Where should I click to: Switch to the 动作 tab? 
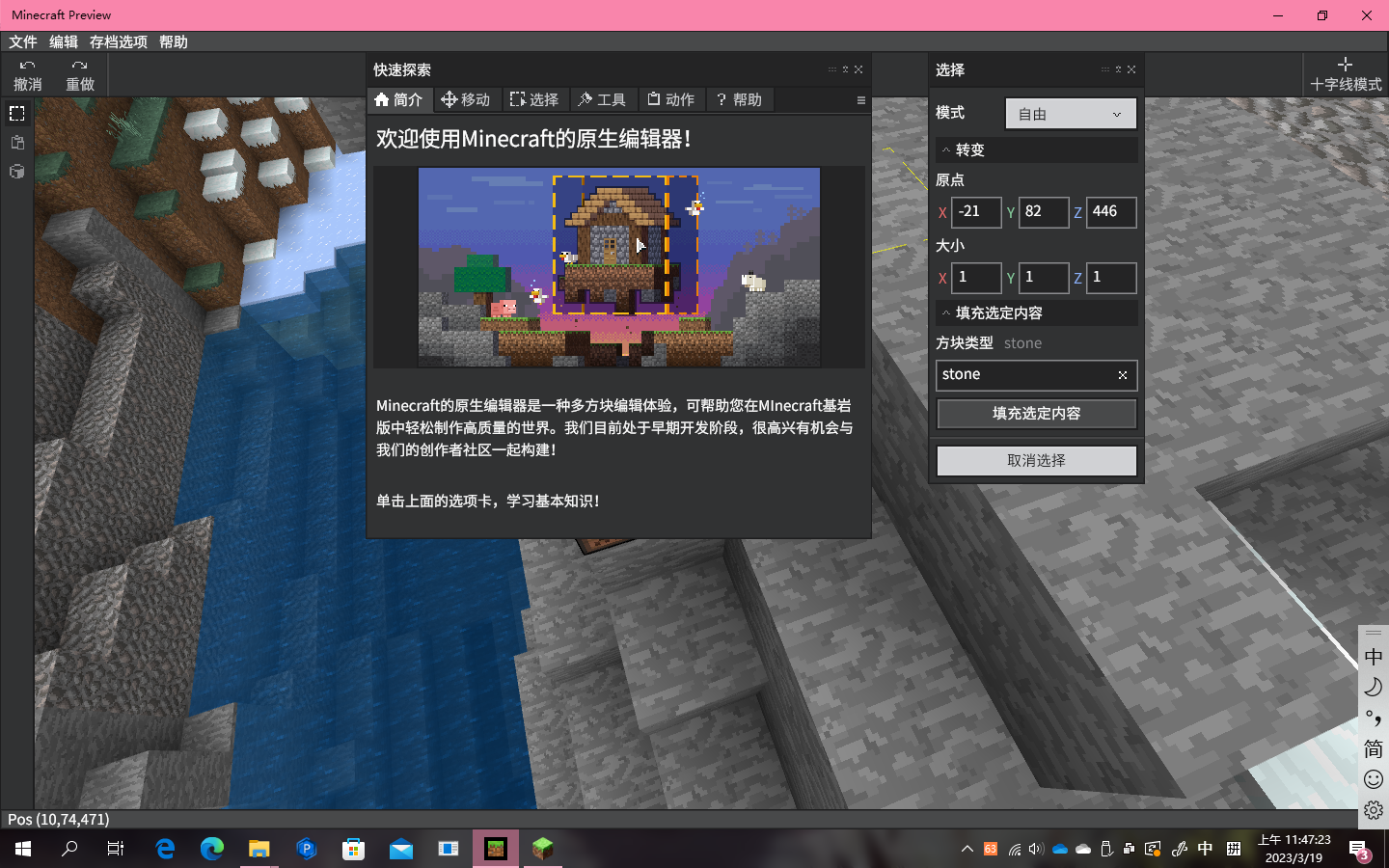(670, 99)
